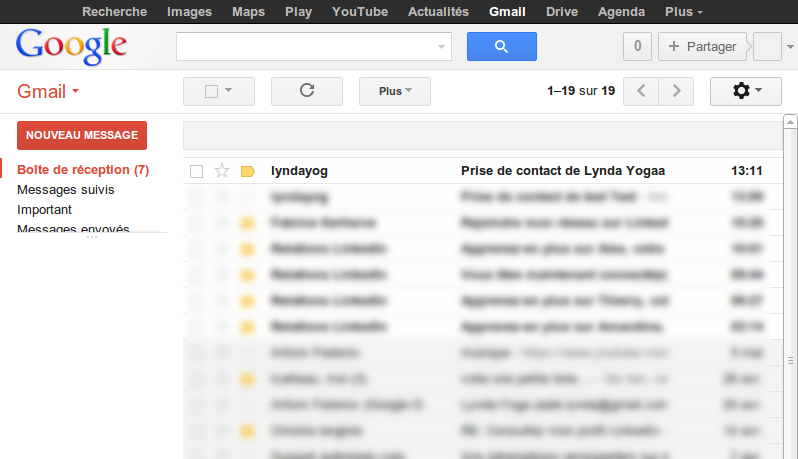Viewport: 798px width, 459px height.
Task: Star the lyndayog message
Action: (x=222, y=171)
